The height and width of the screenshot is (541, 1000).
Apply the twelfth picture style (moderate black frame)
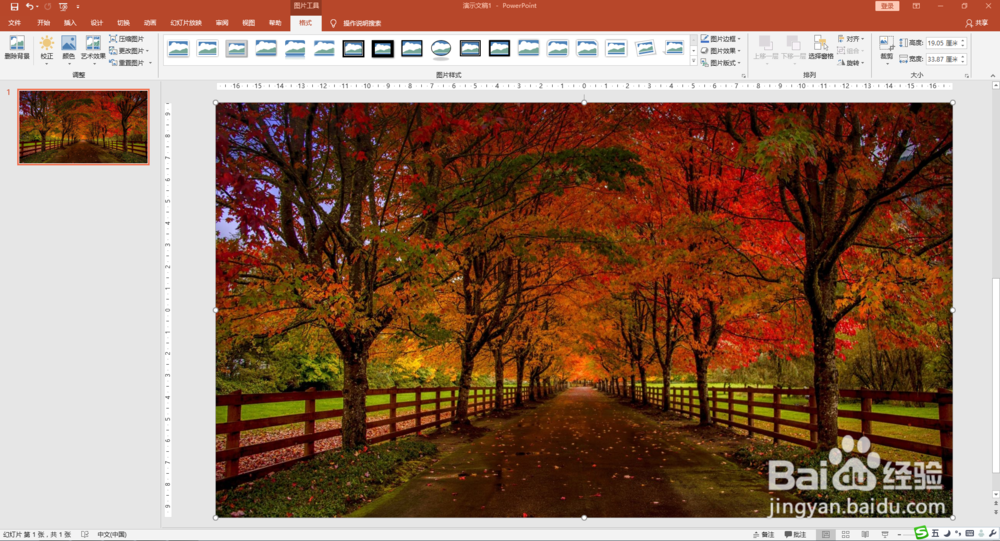(x=499, y=48)
